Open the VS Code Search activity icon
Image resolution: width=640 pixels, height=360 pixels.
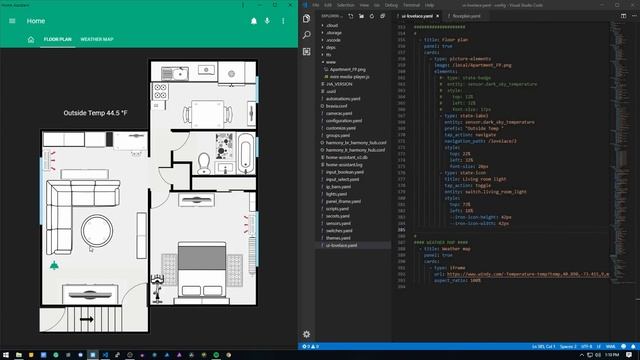click(x=307, y=35)
